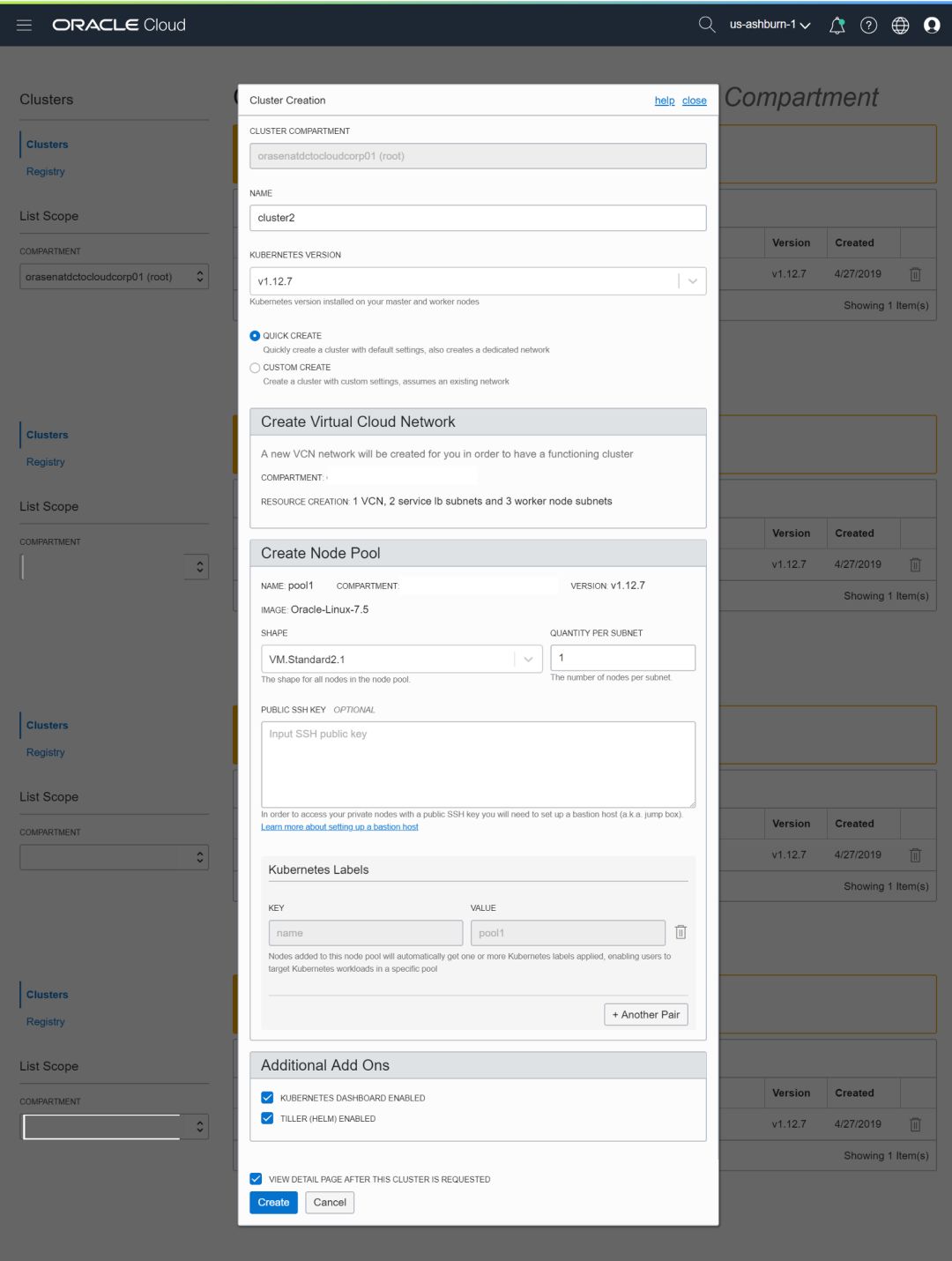
Task: Click the Create button
Action: pyautogui.click(x=273, y=1203)
